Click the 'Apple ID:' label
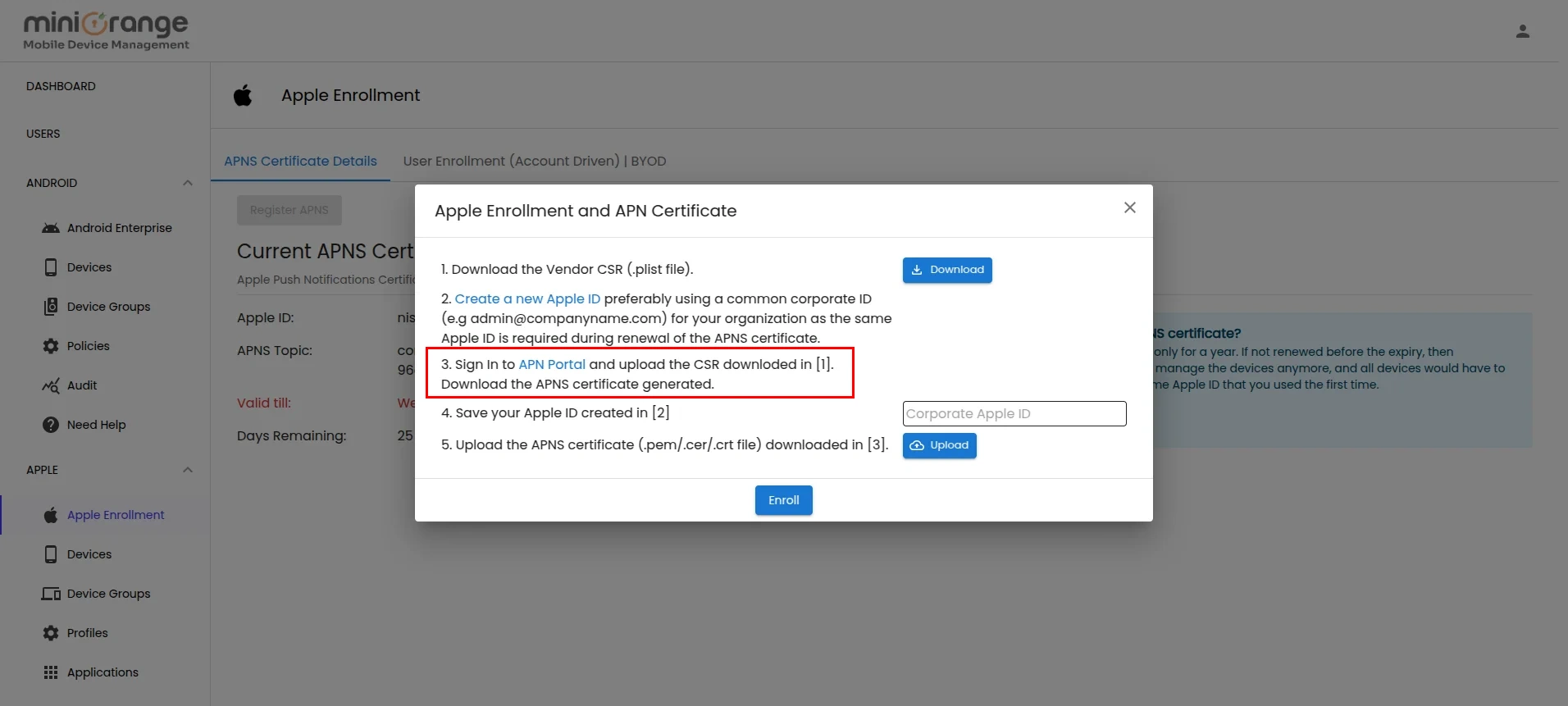This screenshot has width=1568, height=706. tap(266, 317)
